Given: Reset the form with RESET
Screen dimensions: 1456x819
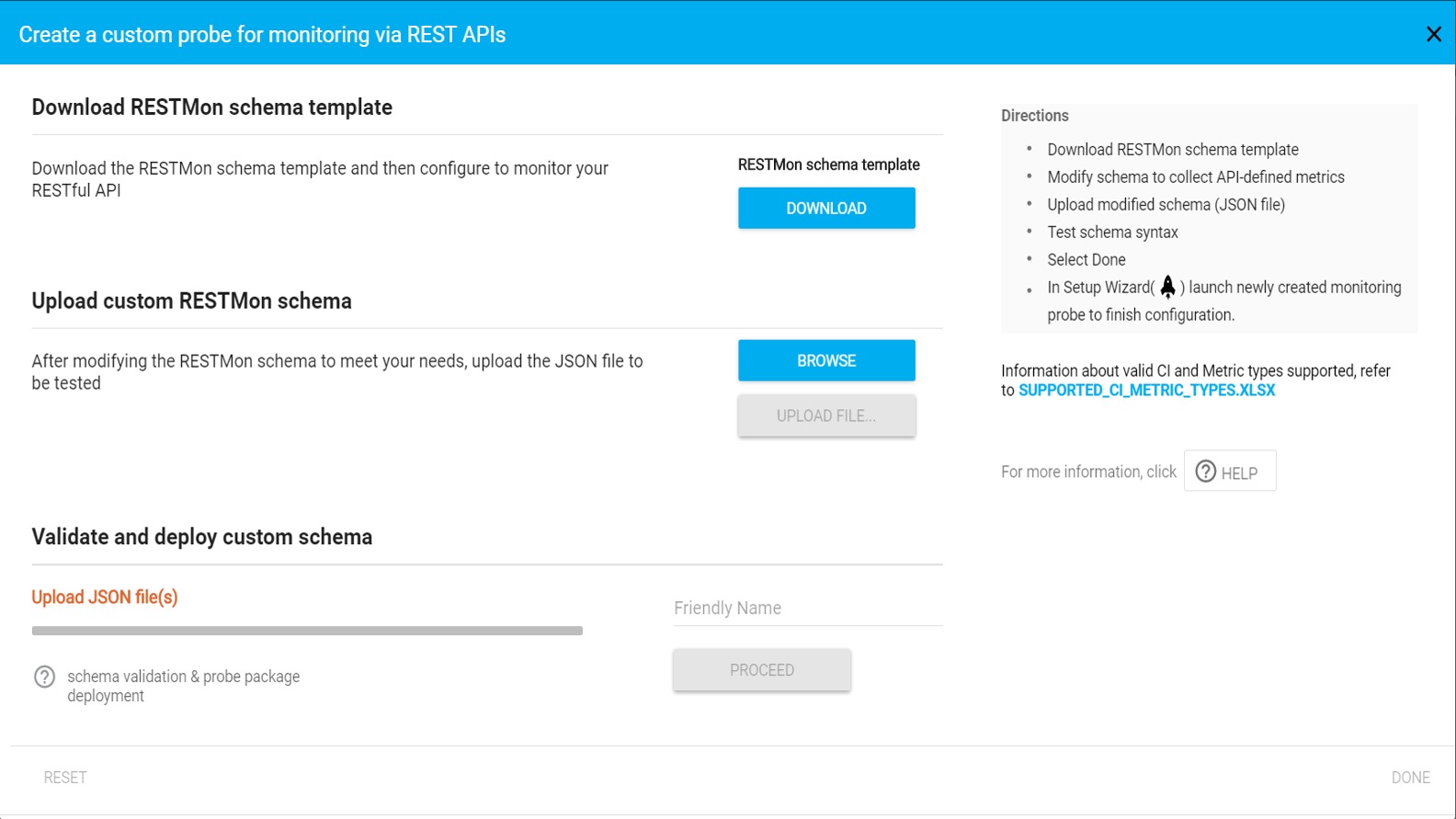Looking at the screenshot, I should pos(65,778).
